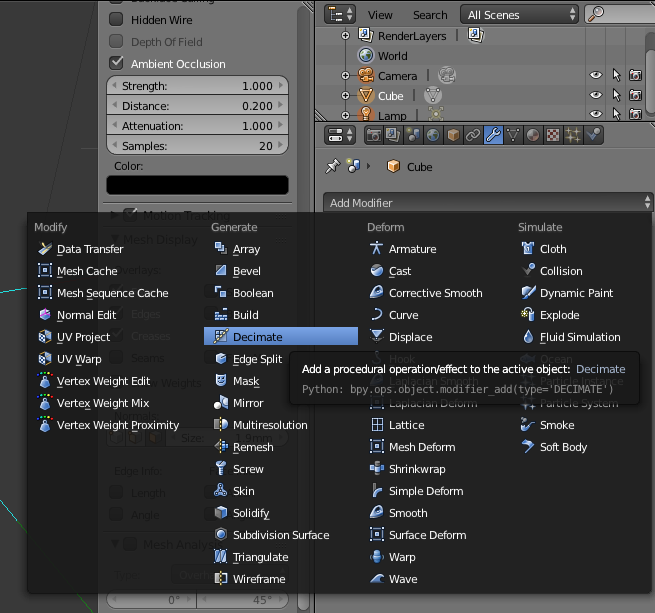Toggle Cube renderability camera icon in the outliner
The height and width of the screenshot is (613, 655).
click(635, 95)
